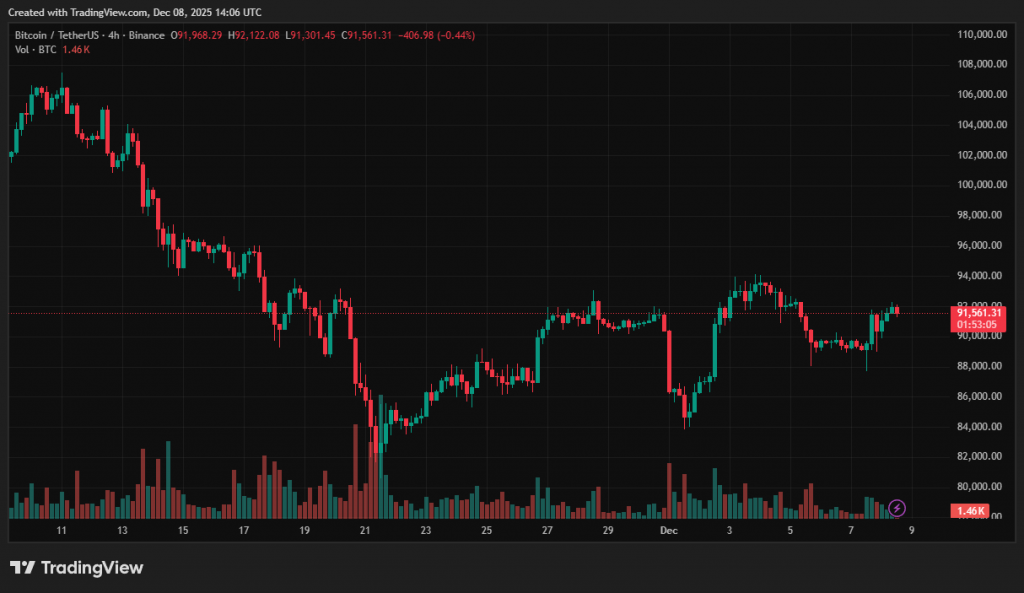Click the purple lightning bolt event icon

point(897,508)
